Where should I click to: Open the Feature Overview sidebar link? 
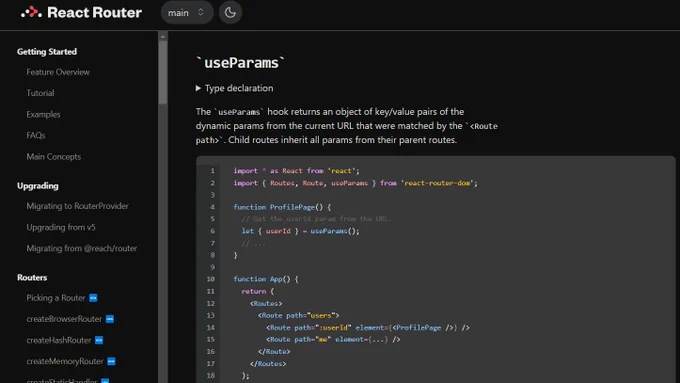(x=58, y=72)
